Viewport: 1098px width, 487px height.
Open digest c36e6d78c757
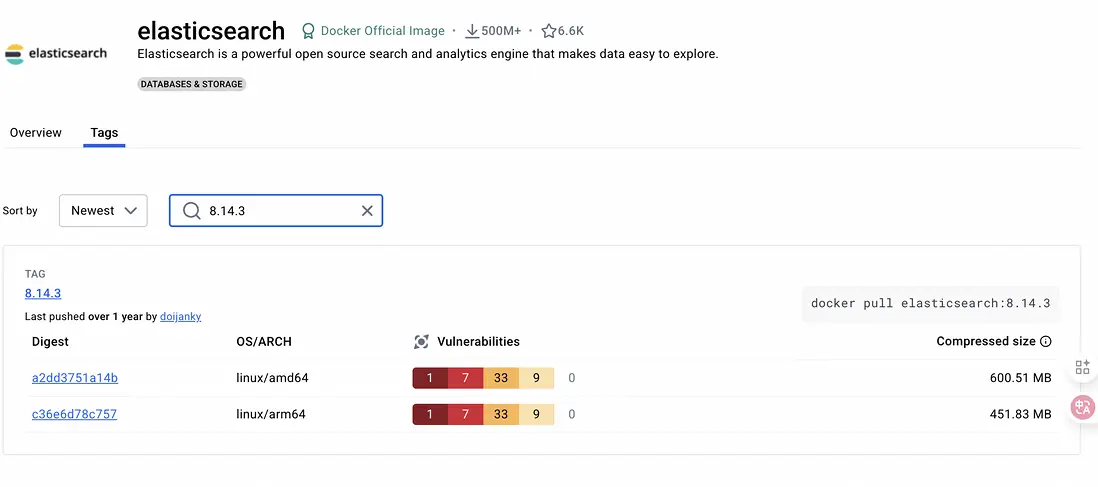(x=74, y=414)
